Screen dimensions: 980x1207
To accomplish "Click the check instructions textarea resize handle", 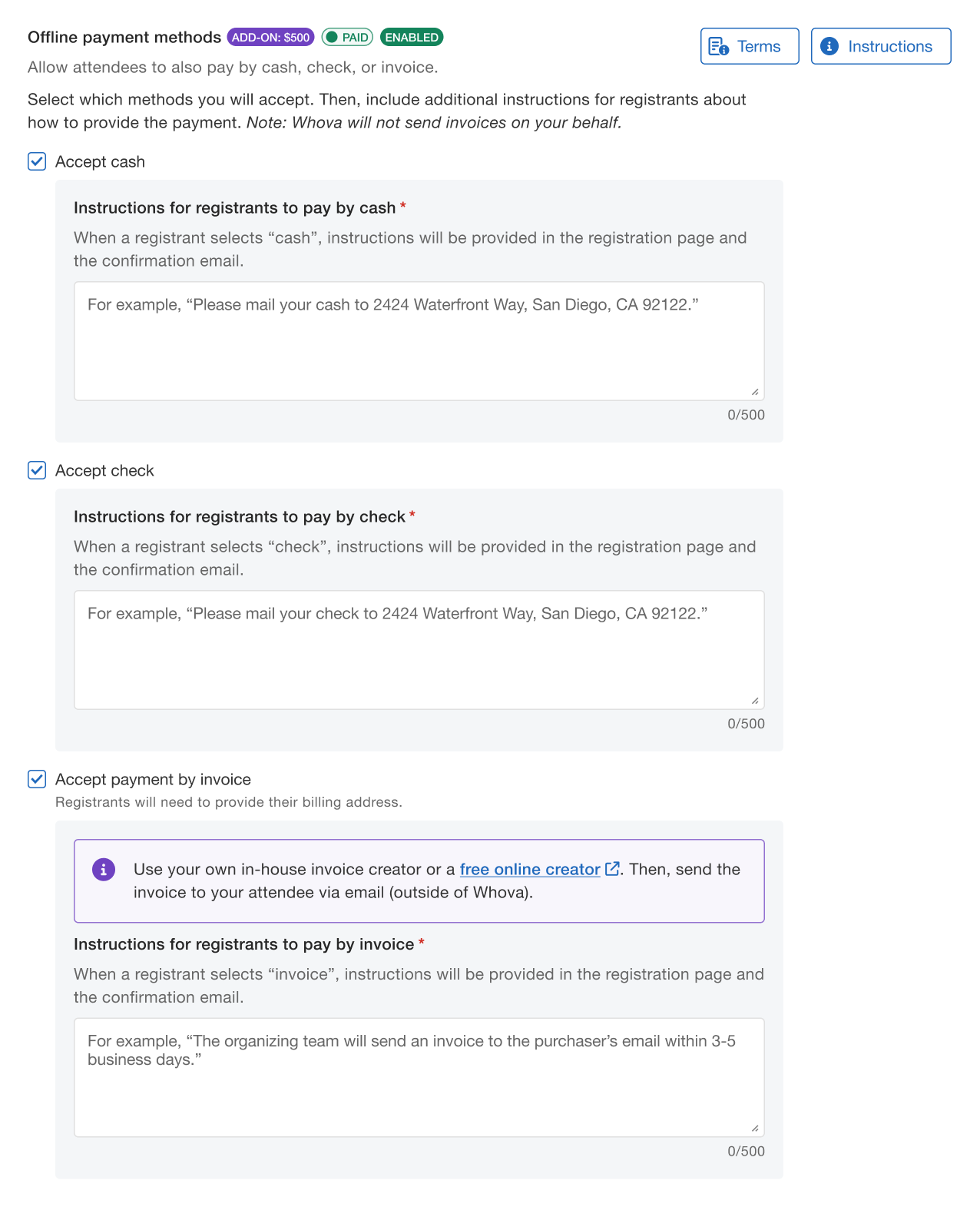I will click(755, 701).
